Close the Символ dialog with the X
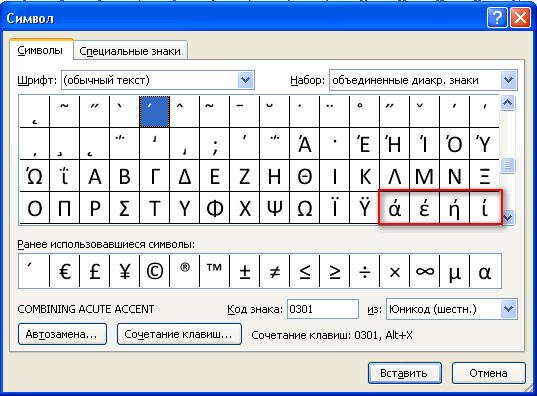Image resolution: width=537 pixels, height=396 pixels. pos(520,17)
